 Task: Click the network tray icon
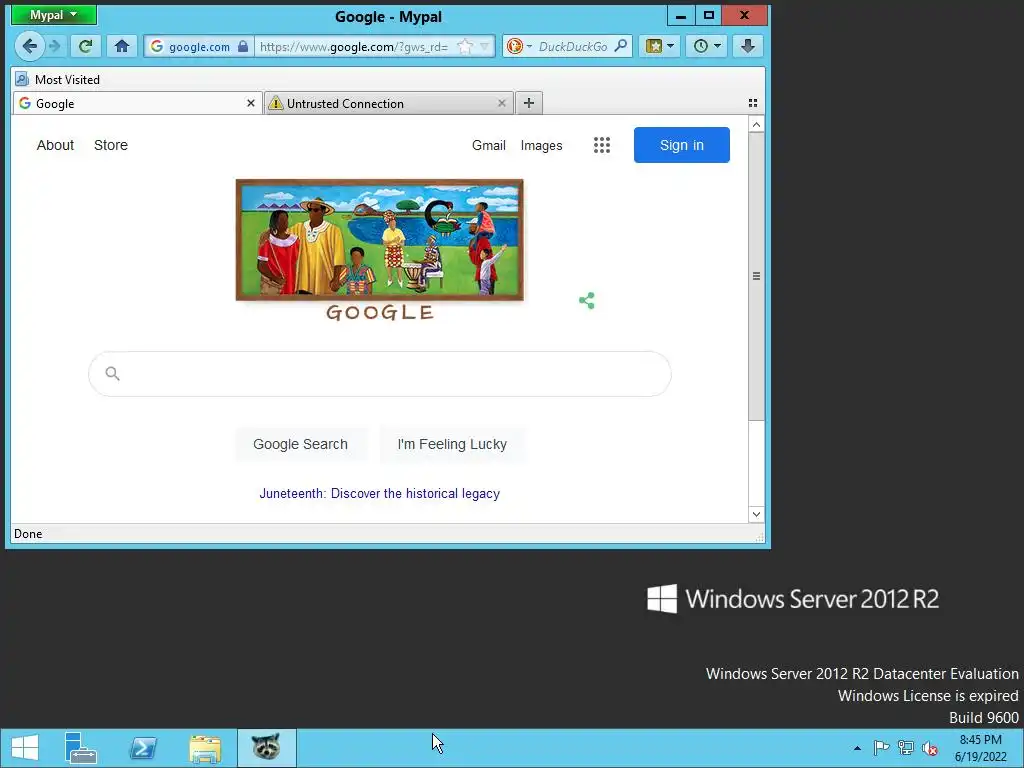click(x=906, y=748)
